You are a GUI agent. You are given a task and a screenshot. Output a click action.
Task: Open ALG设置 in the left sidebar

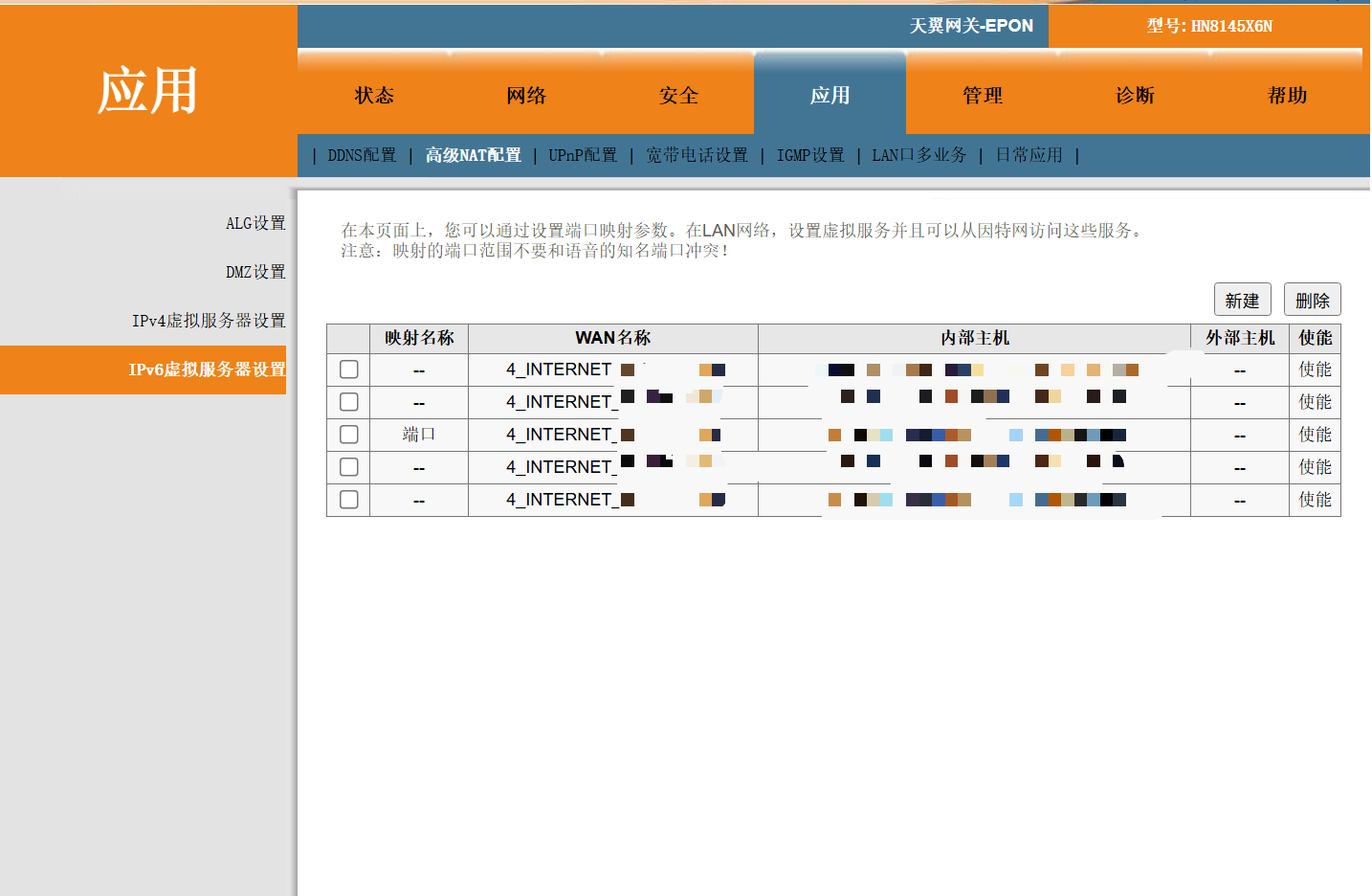[x=255, y=223]
